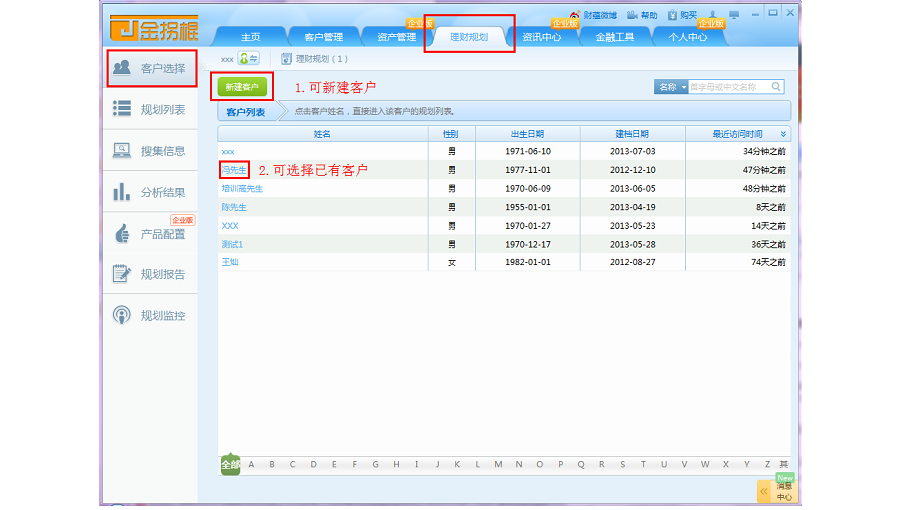
Task: Click the customer search input field
Action: (x=728, y=87)
